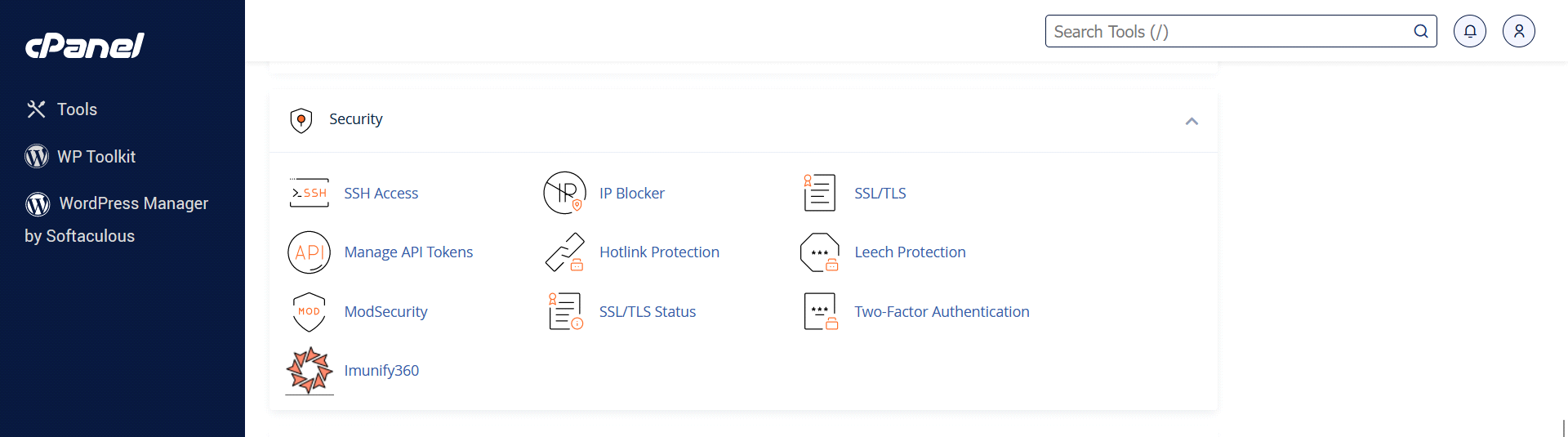Click the search magnifier icon
The width and height of the screenshot is (1568, 437).
pos(1421,31)
